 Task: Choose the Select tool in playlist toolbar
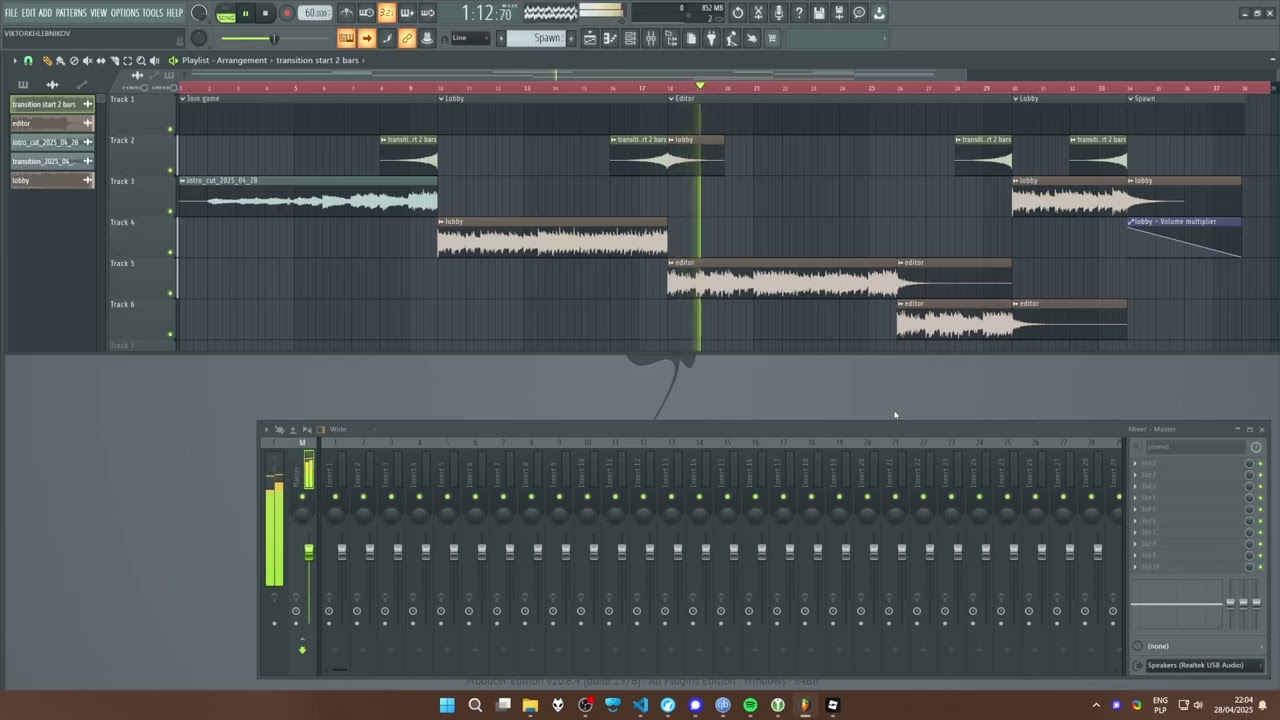click(127, 61)
